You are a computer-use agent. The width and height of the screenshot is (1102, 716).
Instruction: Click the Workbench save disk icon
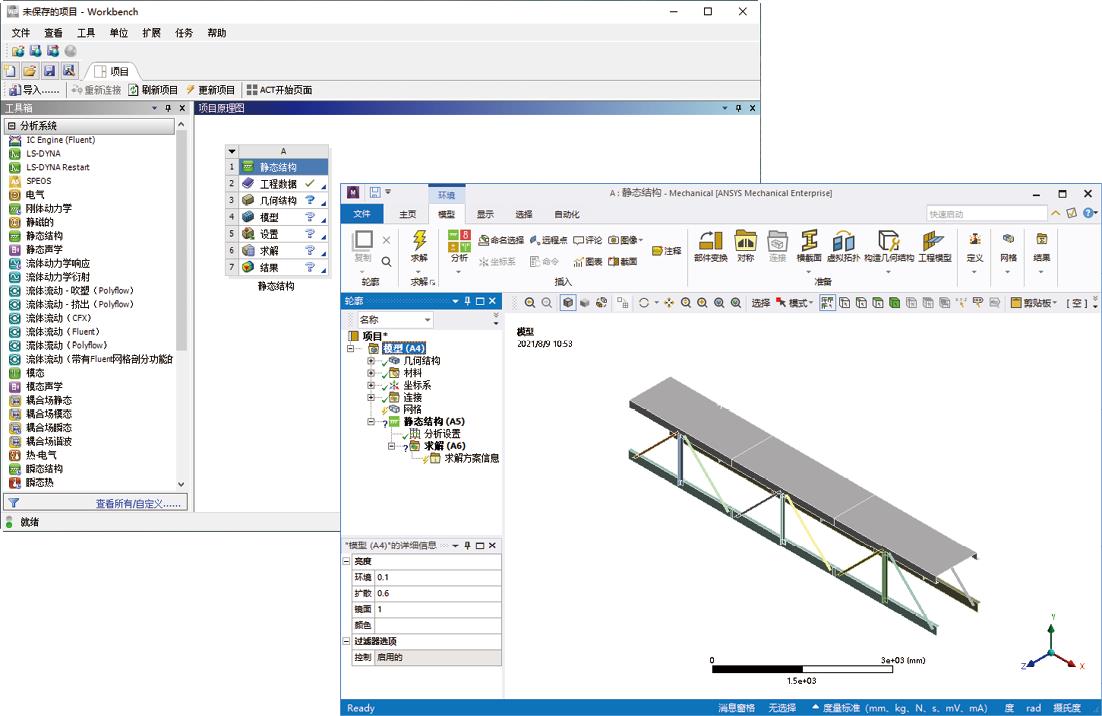tap(49, 71)
